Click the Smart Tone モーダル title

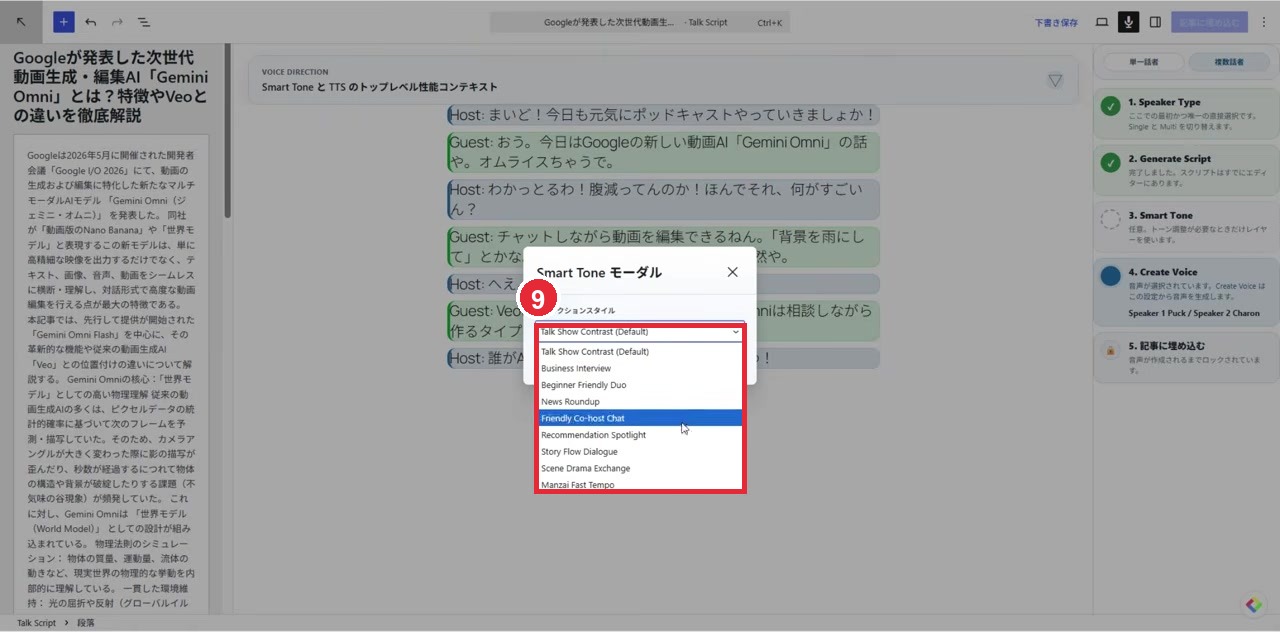(x=599, y=272)
